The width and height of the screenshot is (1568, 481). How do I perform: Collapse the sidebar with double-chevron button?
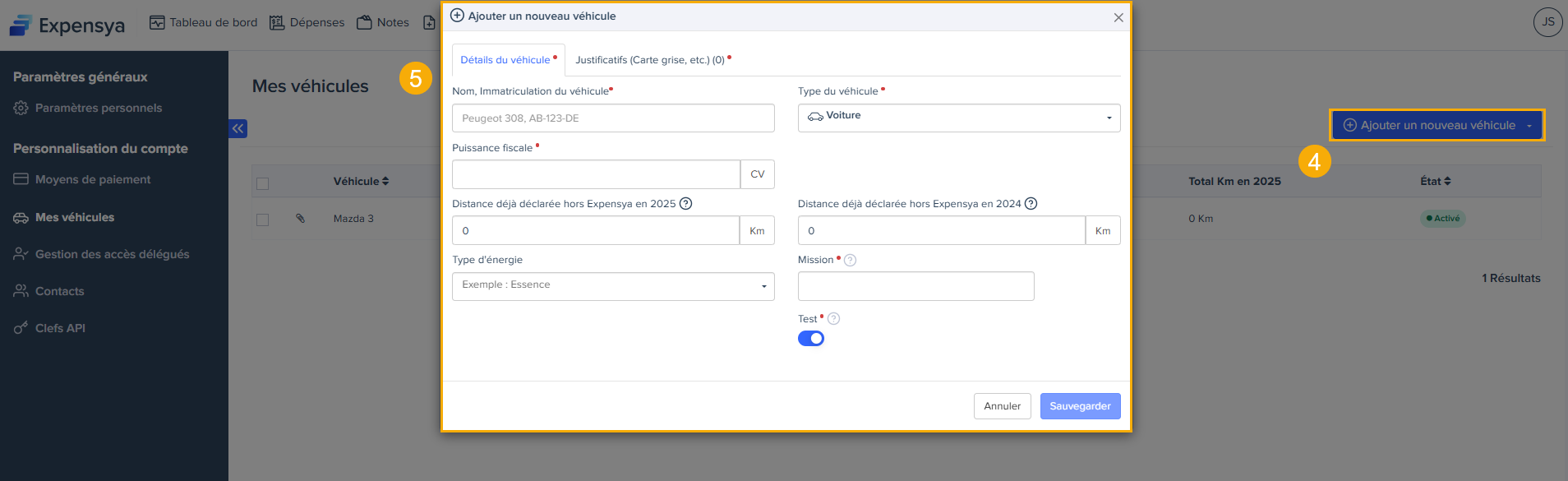click(x=238, y=128)
